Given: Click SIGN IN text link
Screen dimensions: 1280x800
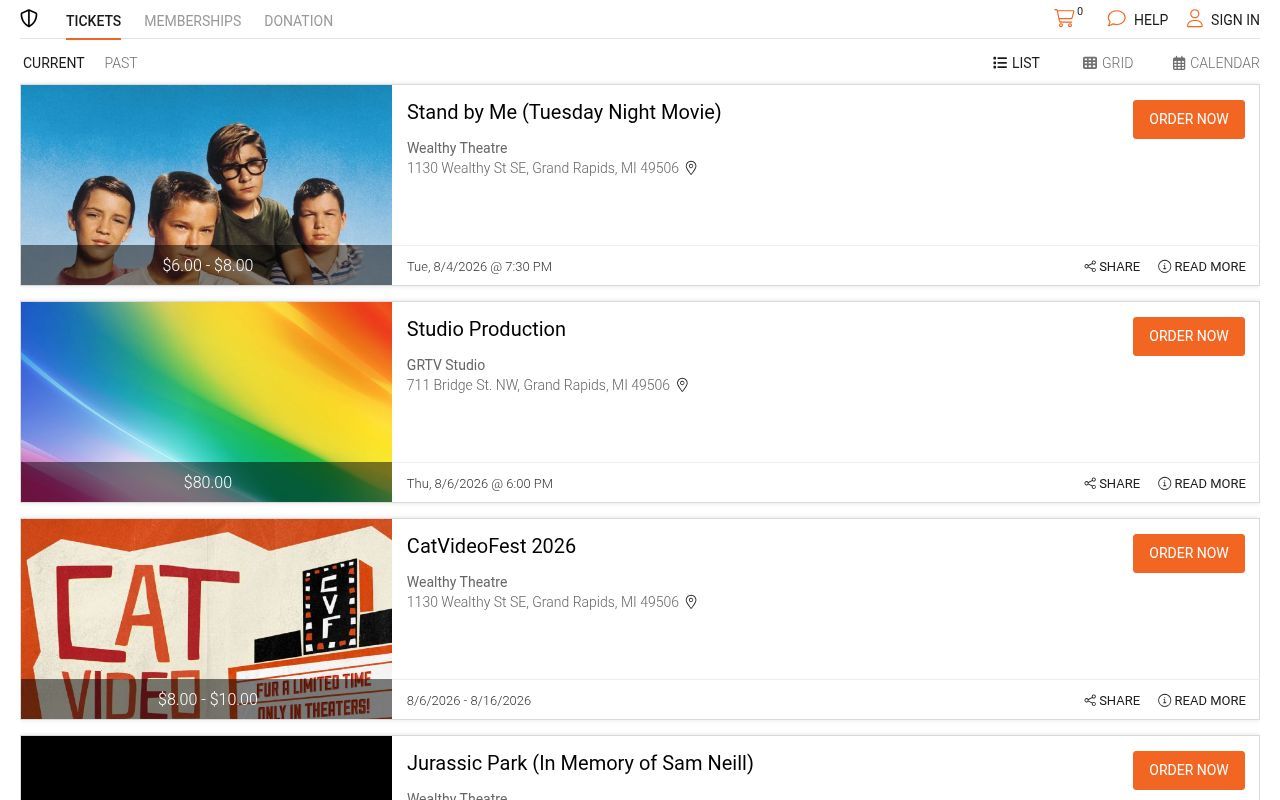Looking at the screenshot, I should (1235, 20).
